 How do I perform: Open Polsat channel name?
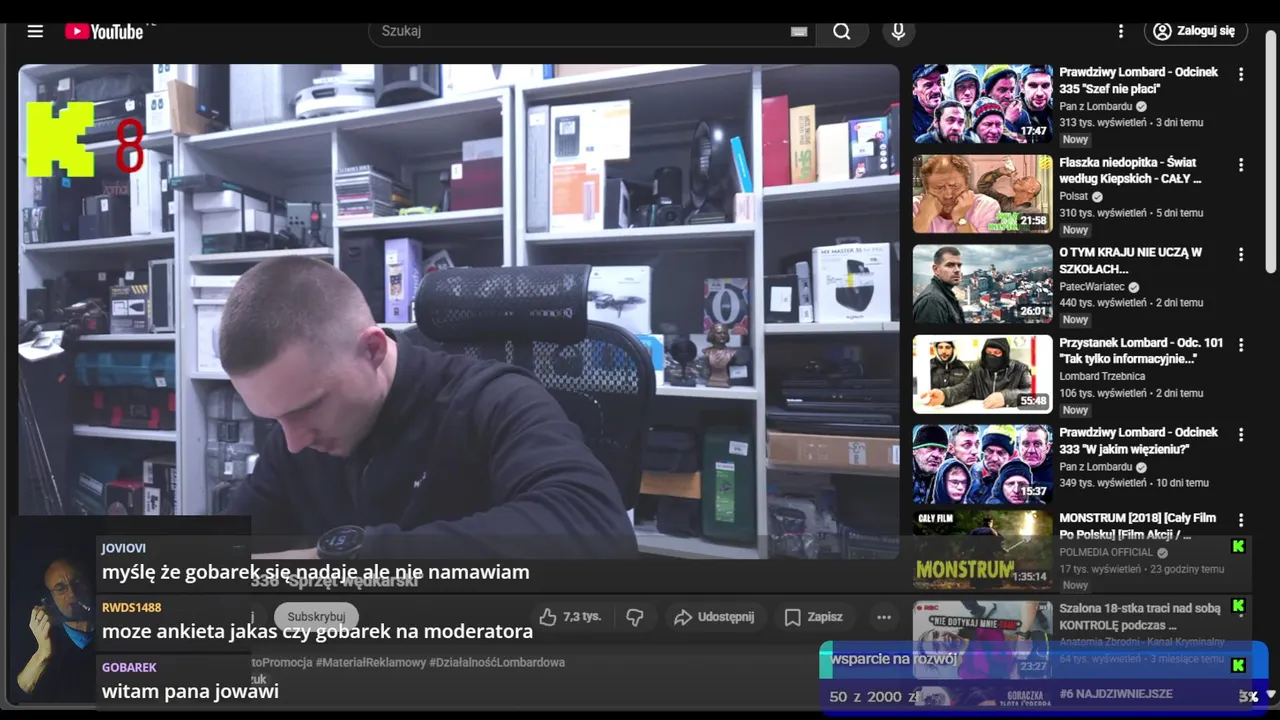pyautogui.click(x=1074, y=196)
